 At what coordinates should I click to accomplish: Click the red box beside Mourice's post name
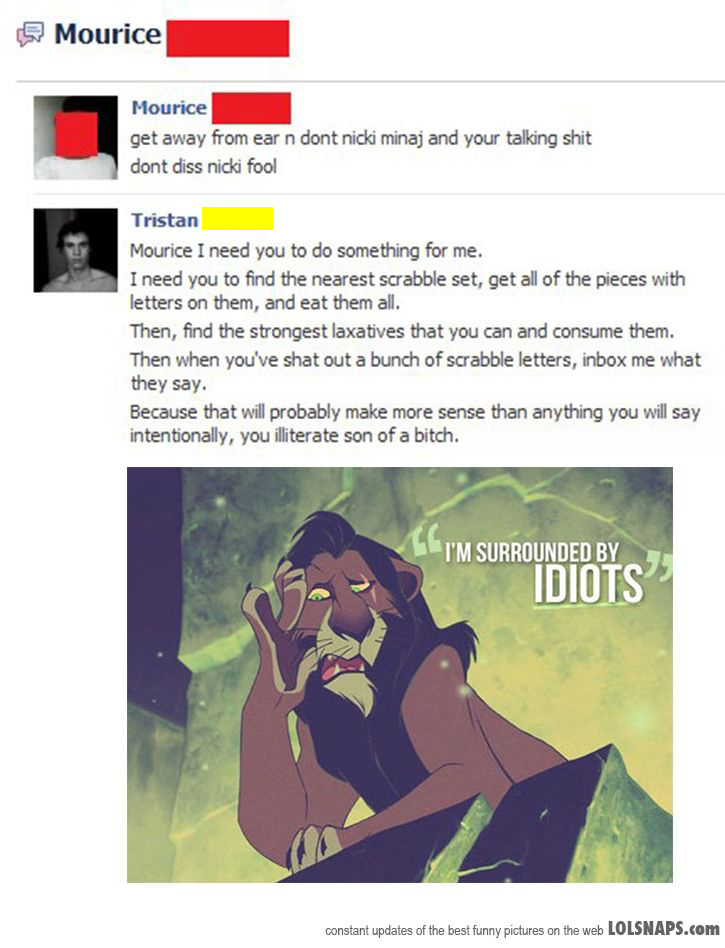pos(251,108)
